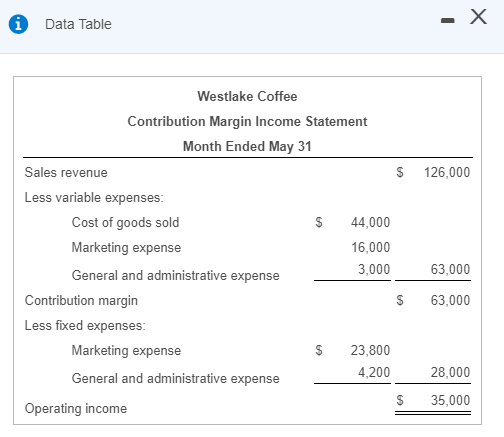Click the Data Table title text

pyautogui.click(x=78, y=24)
